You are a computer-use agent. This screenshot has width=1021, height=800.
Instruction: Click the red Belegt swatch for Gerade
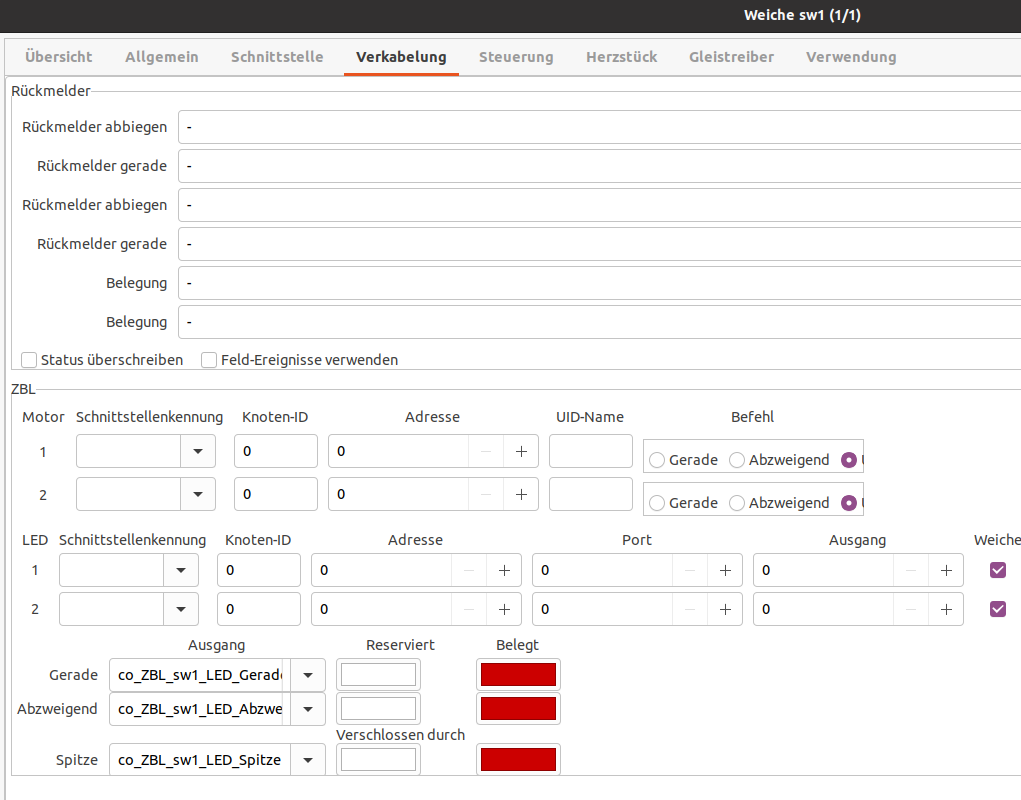(518, 675)
